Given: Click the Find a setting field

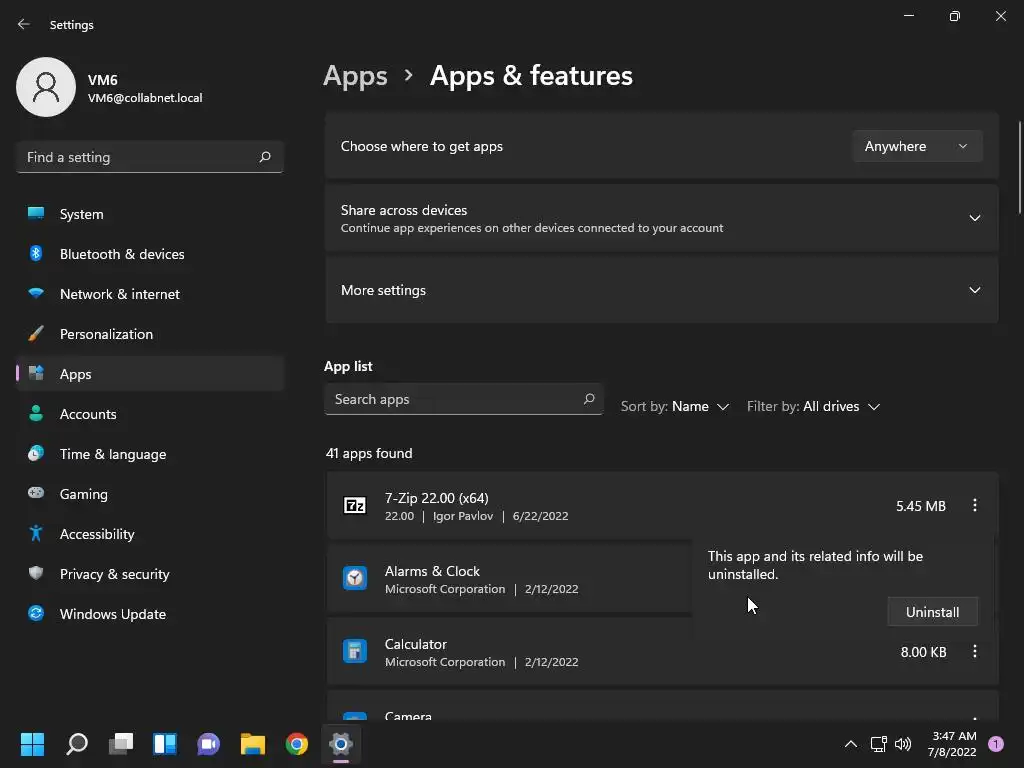Looking at the screenshot, I should (x=150, y=157).
